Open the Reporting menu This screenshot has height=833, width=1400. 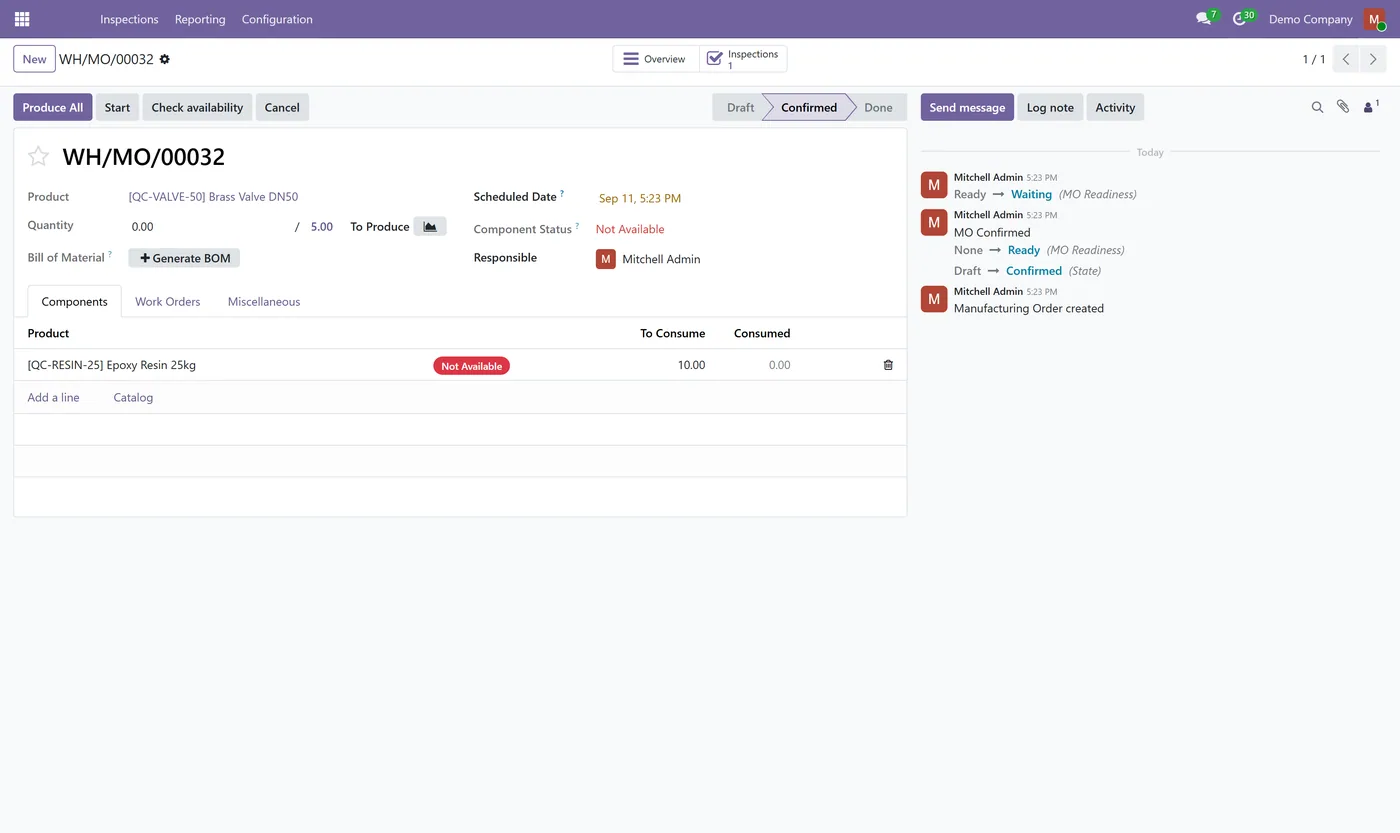click(x=200, y=19)
